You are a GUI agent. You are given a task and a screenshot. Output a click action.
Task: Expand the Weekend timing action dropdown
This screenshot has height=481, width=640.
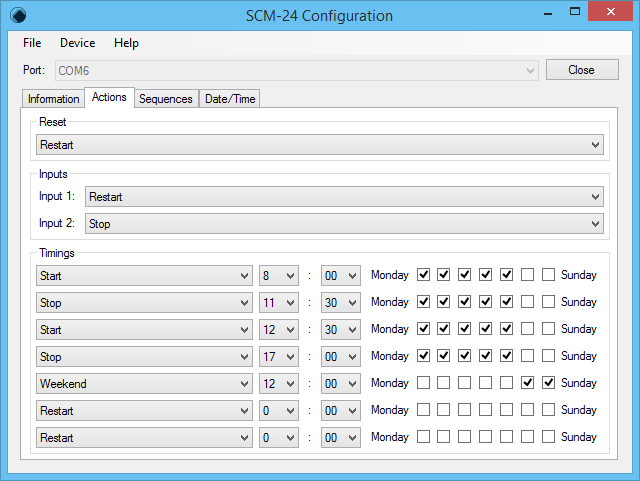coord(144,383)
